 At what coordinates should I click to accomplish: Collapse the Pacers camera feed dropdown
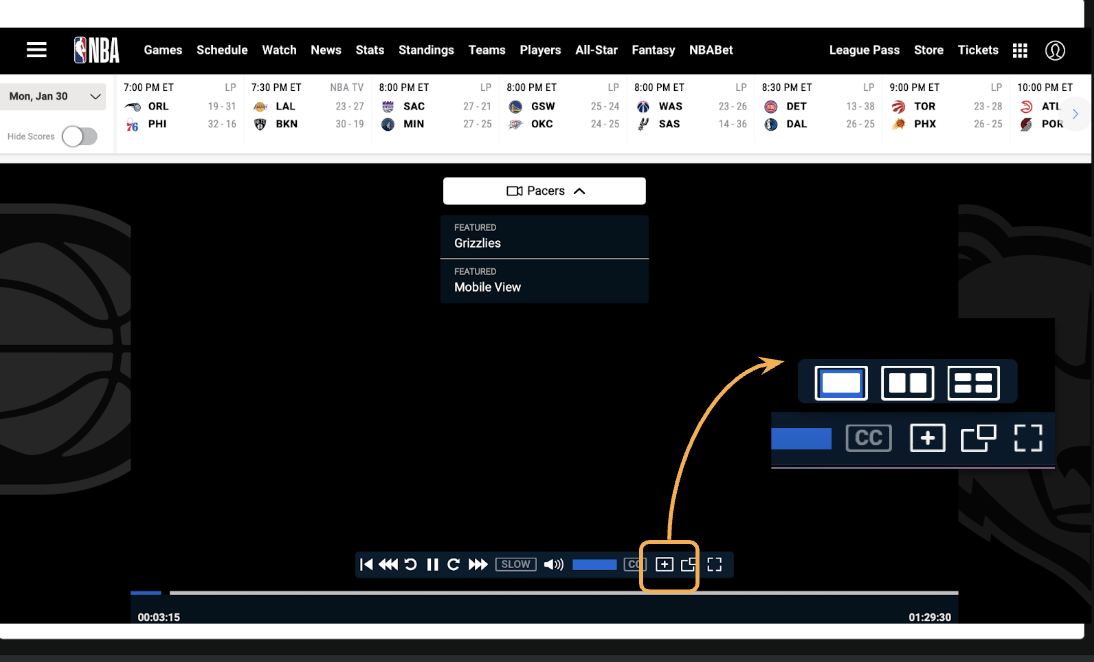(x=544, y=190)
